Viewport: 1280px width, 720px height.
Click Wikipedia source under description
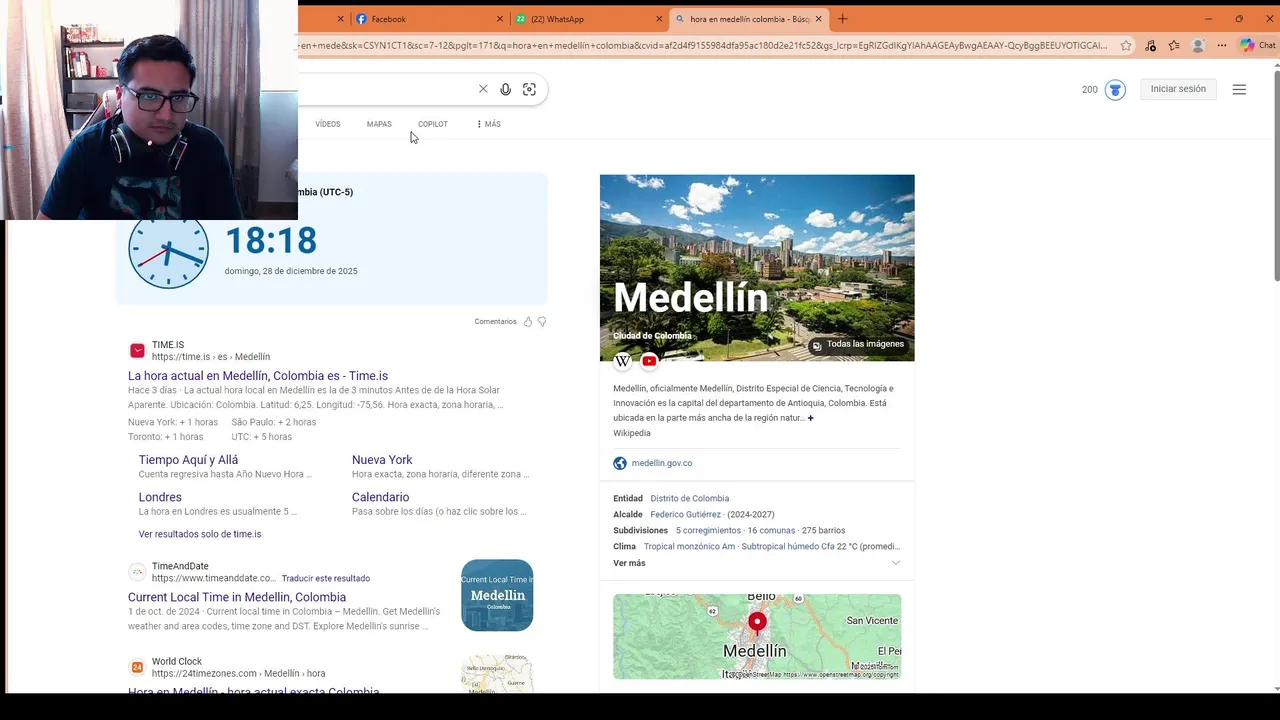pos(632,433)
